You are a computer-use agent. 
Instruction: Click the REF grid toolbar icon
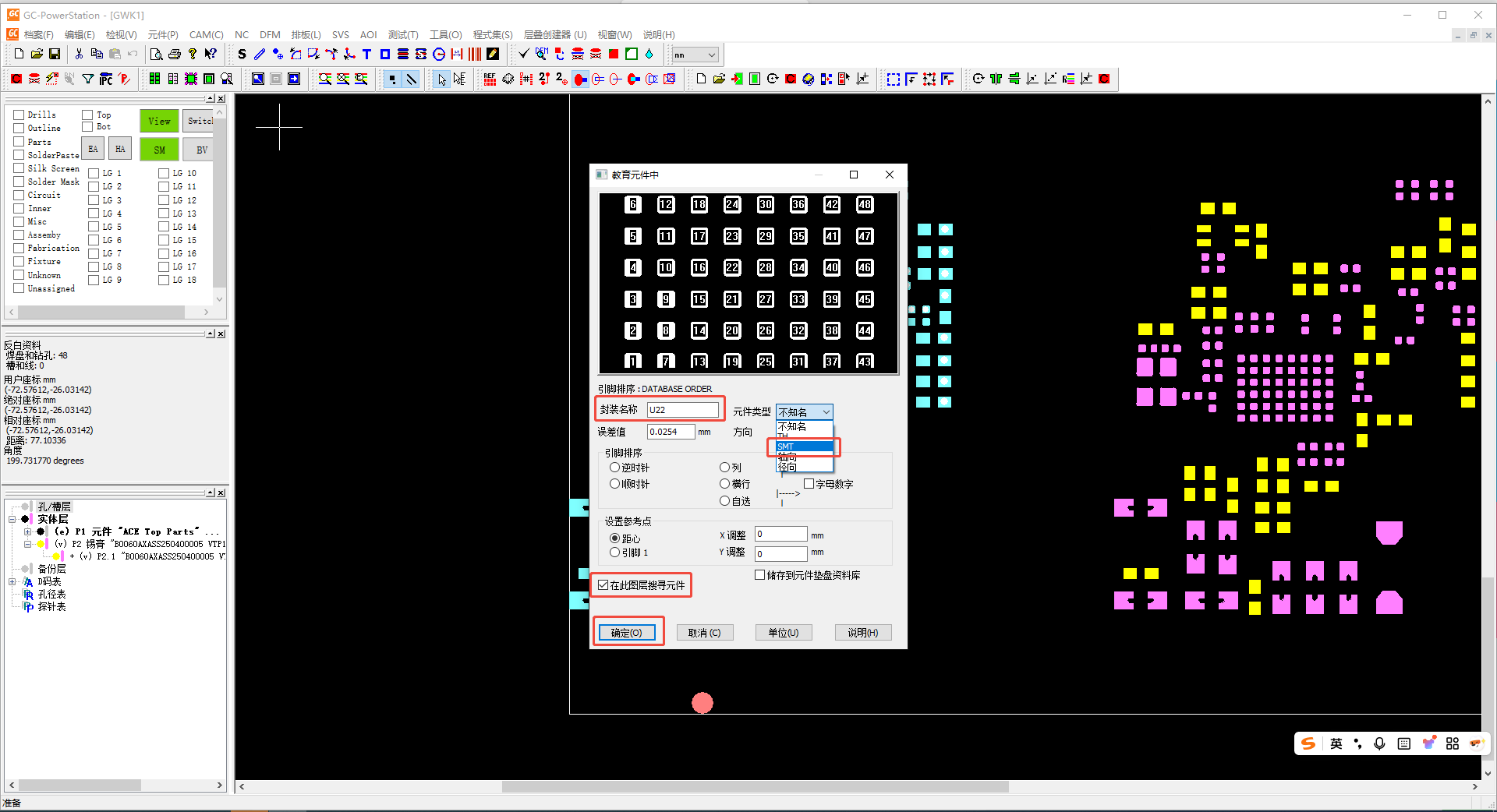pos(490,79)
